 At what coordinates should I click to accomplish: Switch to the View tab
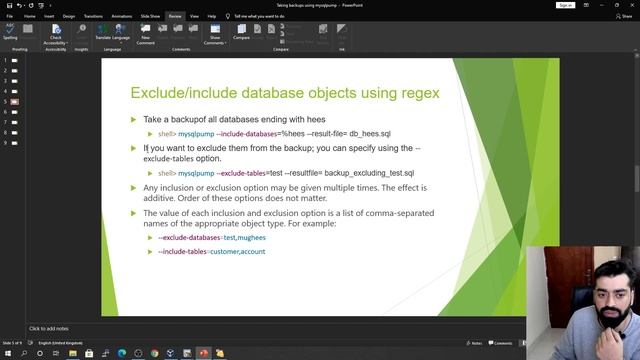(x=194, y=16)
